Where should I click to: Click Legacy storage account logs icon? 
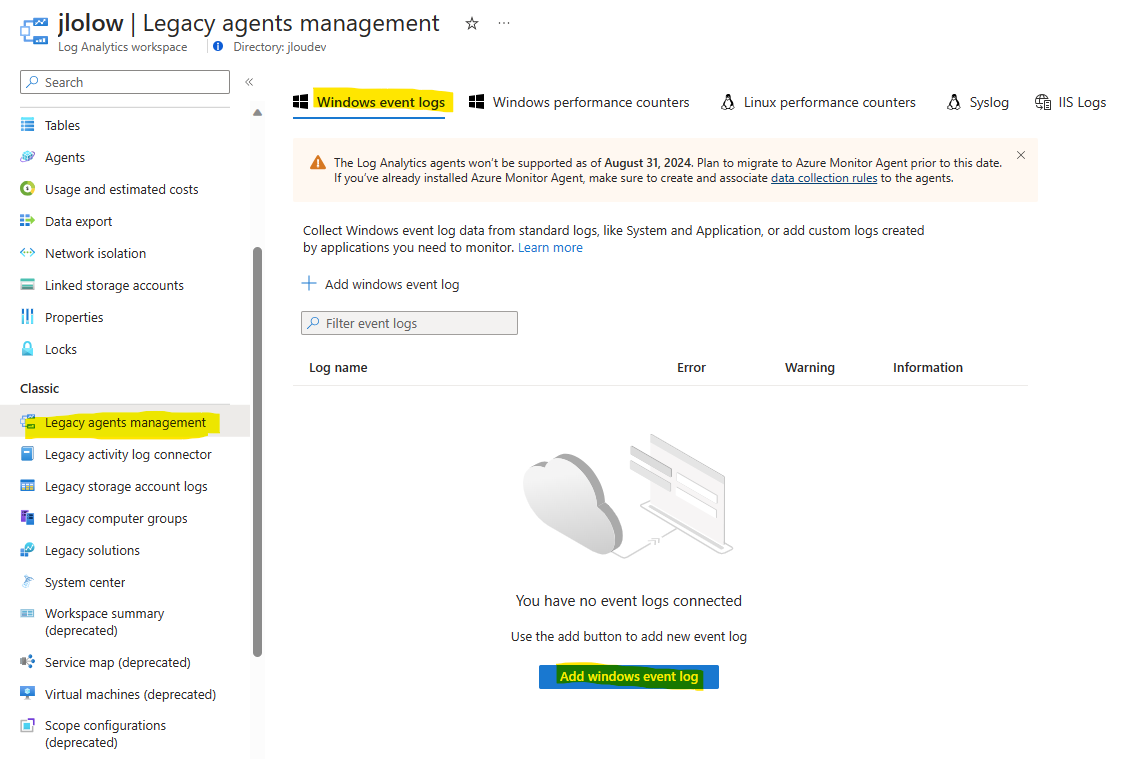pos(27,486)
